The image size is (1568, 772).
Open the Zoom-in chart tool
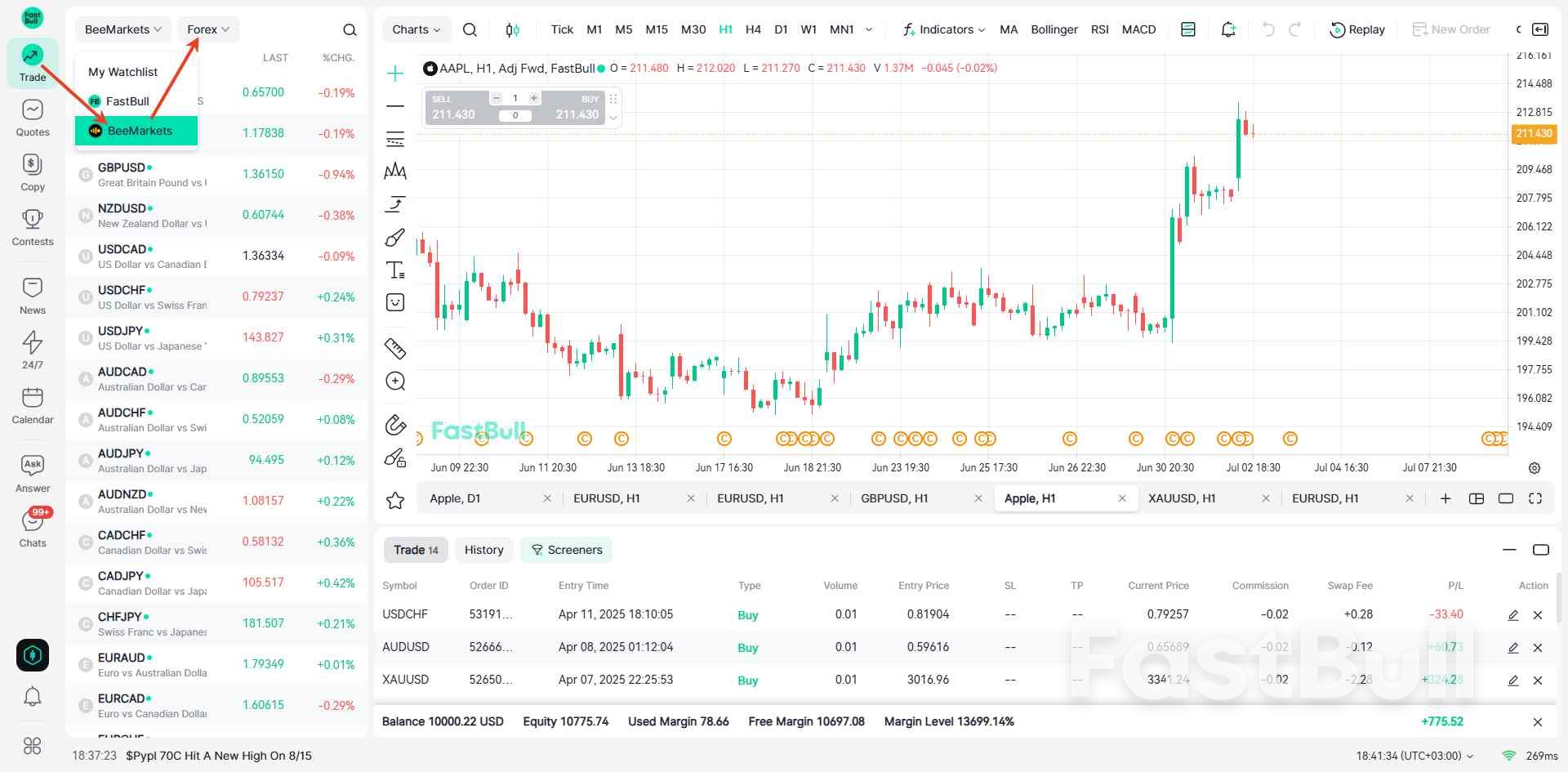pyautogui.click(x=395, y=381)
